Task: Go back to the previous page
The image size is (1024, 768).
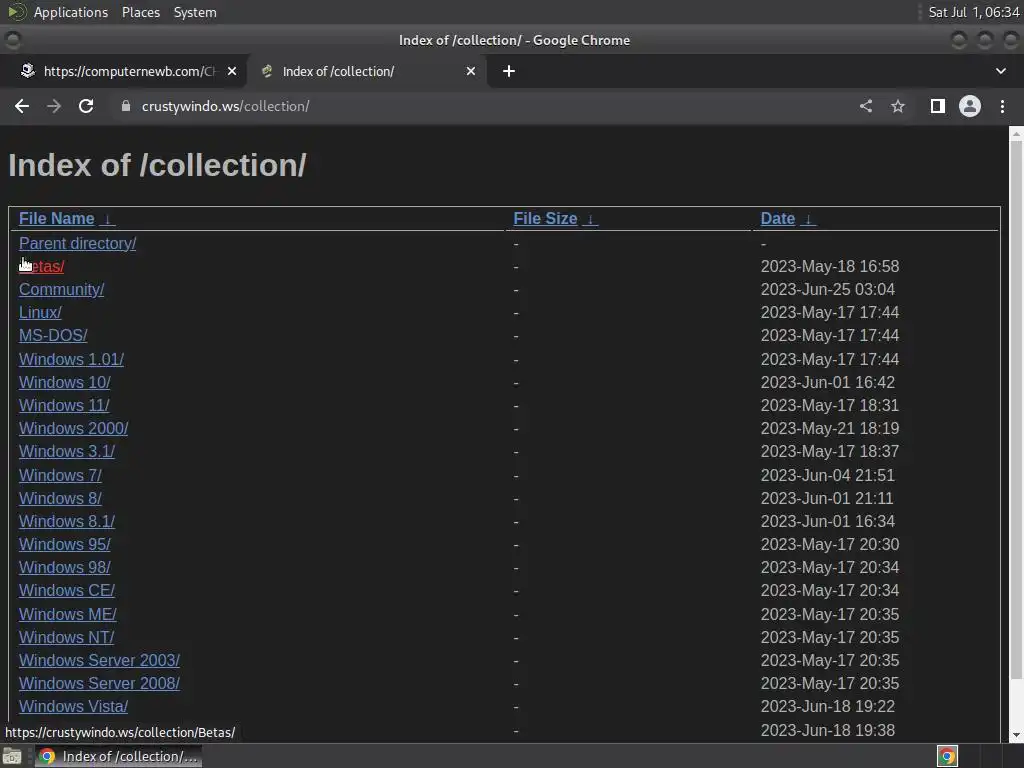Action: [22, 106]
